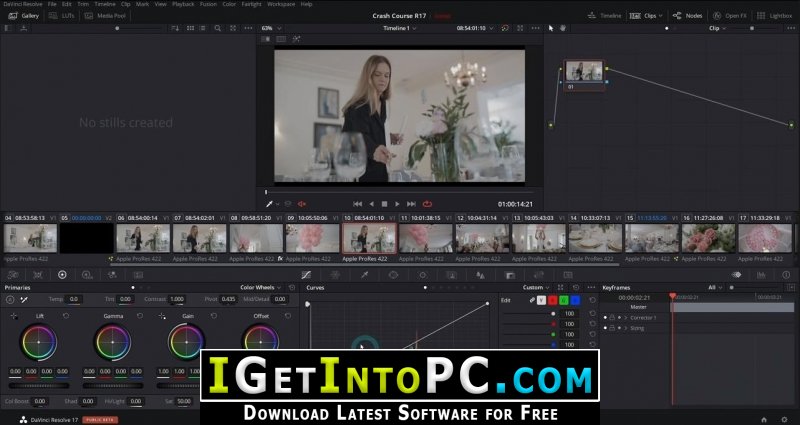Toggle the Nodes panel
The image size is (800, 425).
tap(687, 16)
